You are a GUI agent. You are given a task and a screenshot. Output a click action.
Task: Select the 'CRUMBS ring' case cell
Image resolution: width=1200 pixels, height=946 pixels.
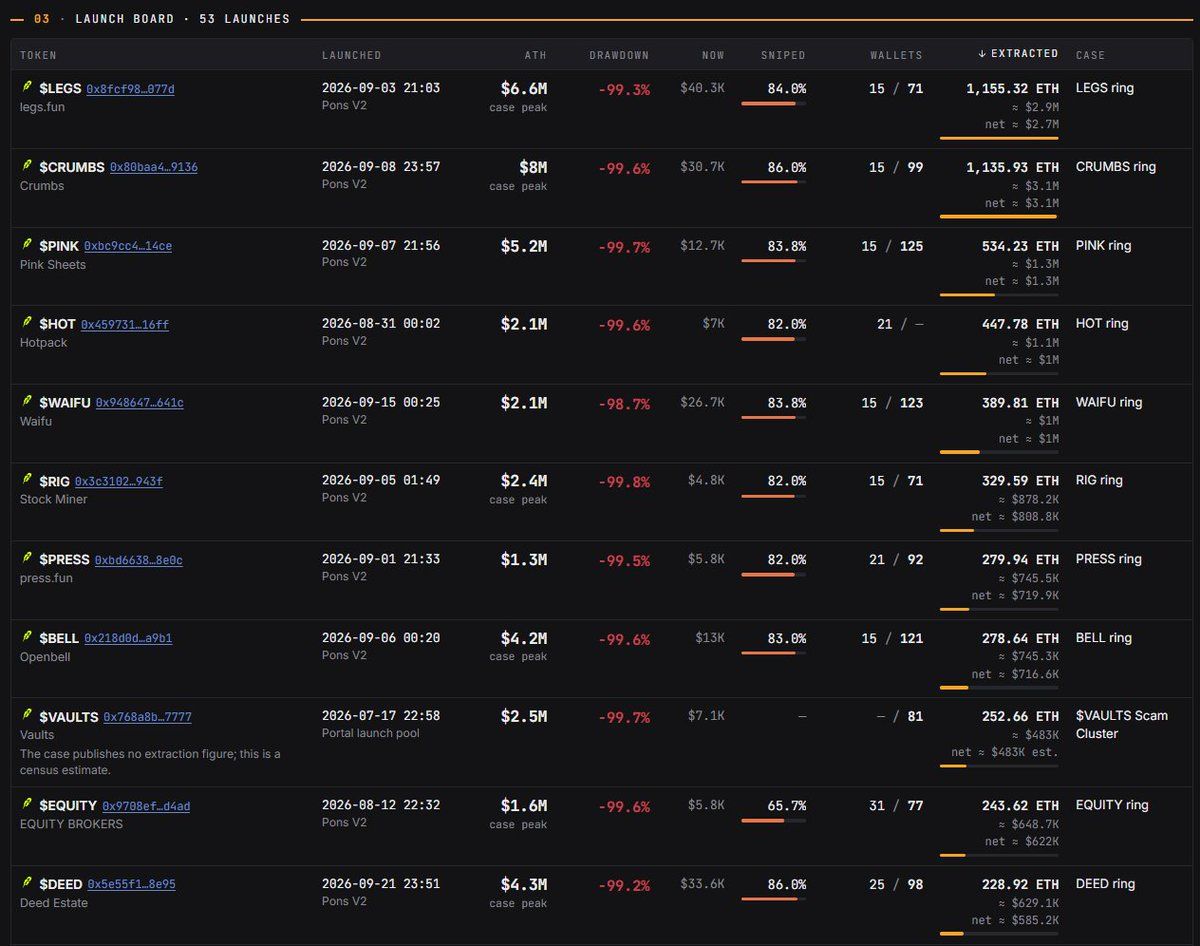point(1116,167)
